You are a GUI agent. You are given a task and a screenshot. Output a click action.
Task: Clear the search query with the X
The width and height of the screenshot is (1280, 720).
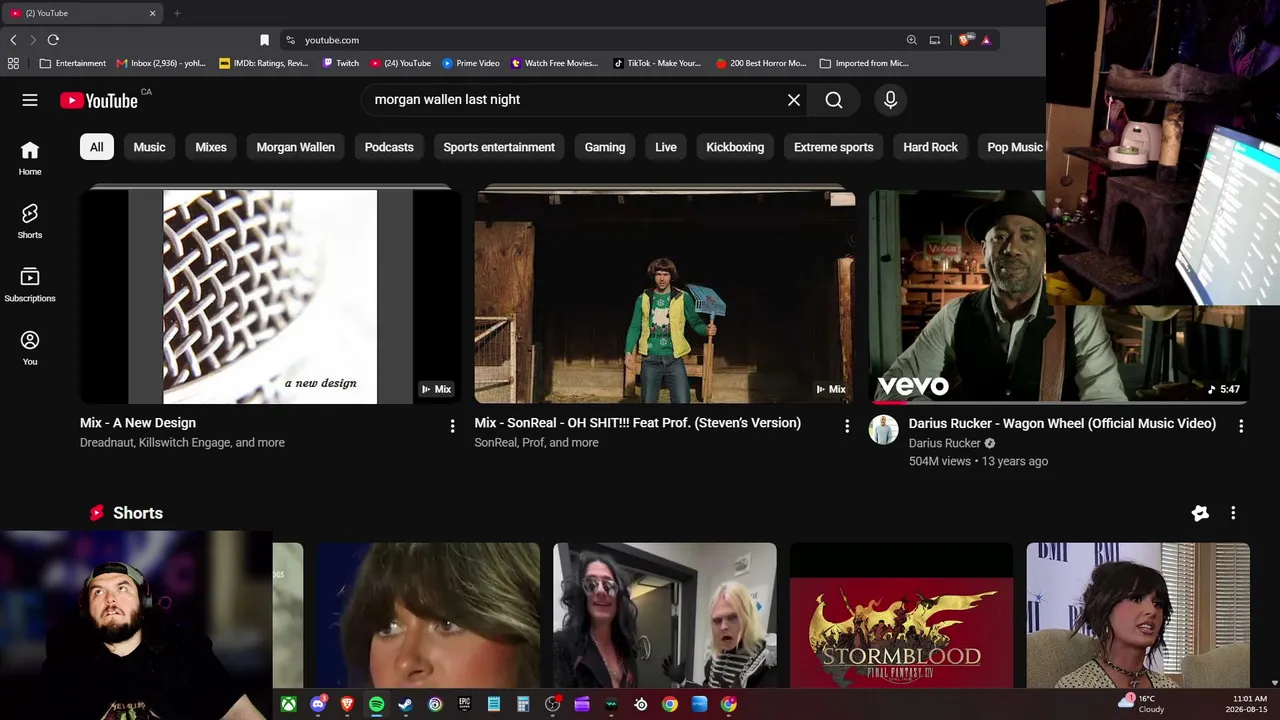tap(794, 100)
